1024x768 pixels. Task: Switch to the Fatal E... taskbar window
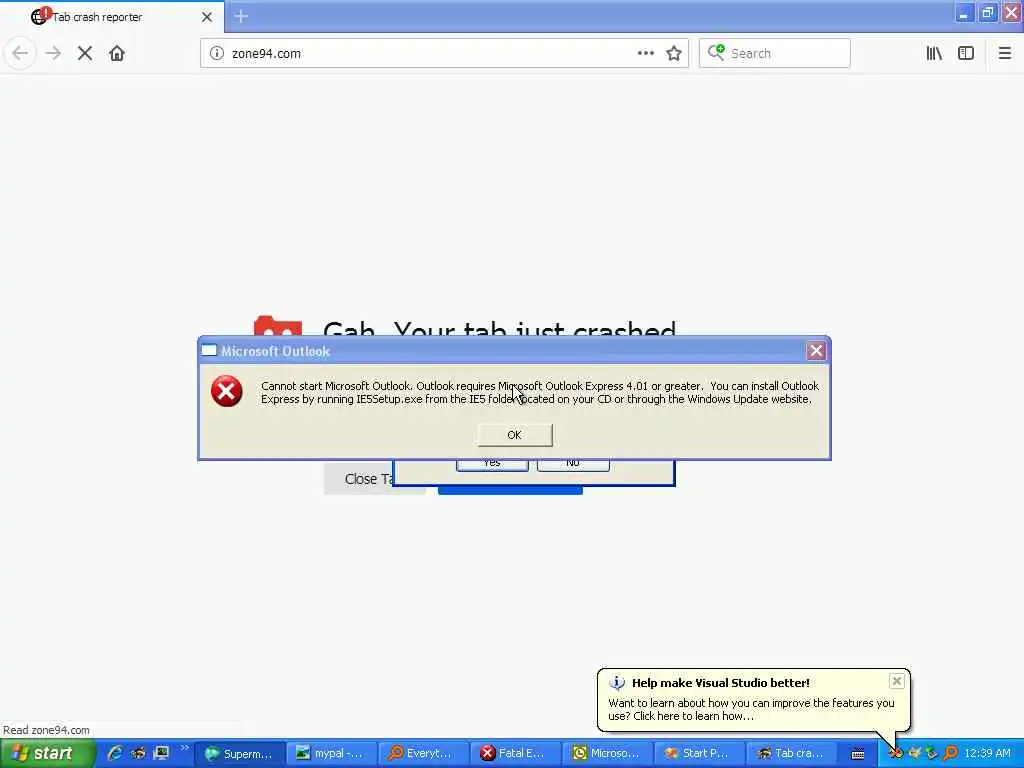[x=516, y=754]
